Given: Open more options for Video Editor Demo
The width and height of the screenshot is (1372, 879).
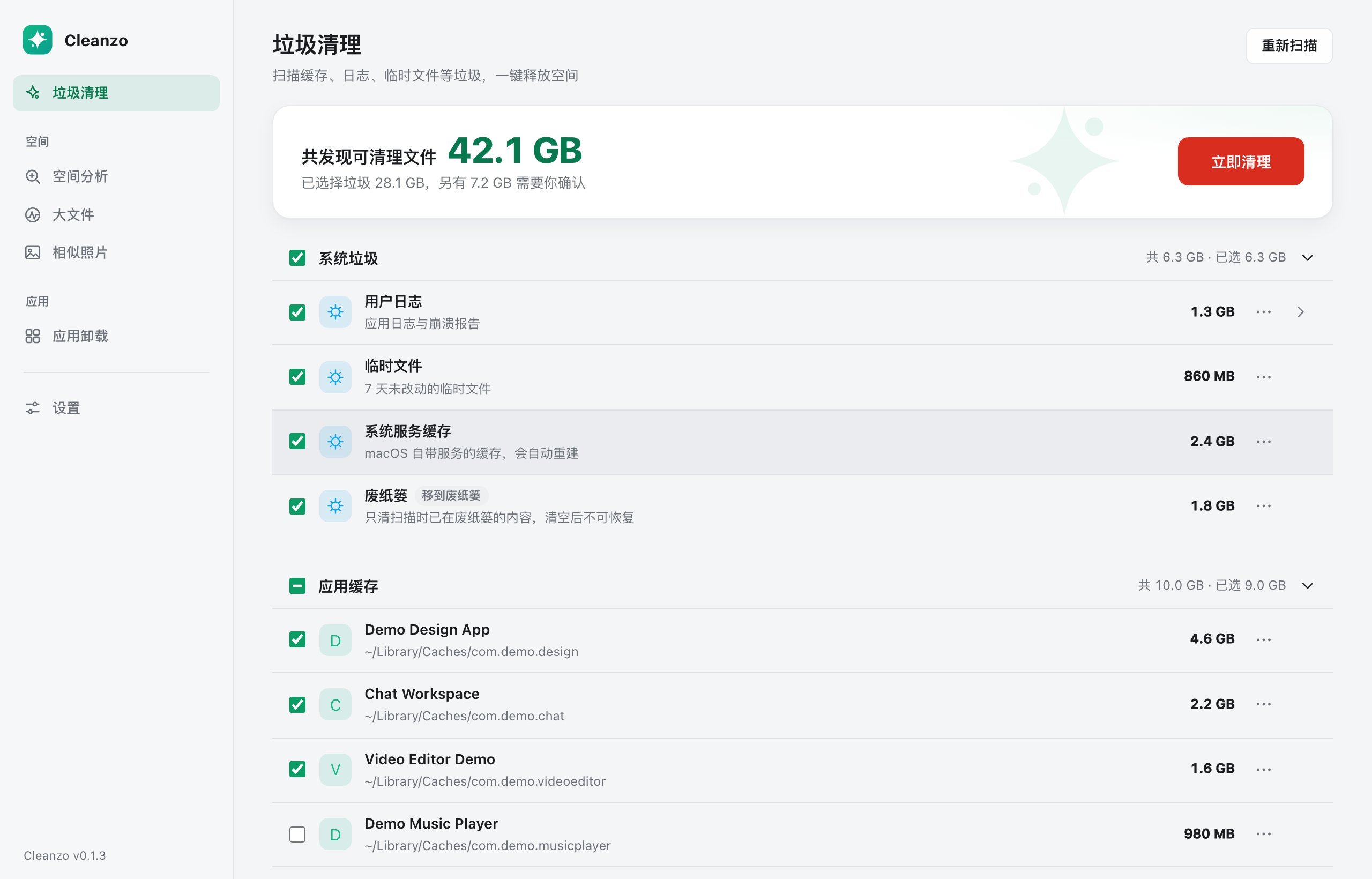Looking at the screenshot, I should [1264, 770].
